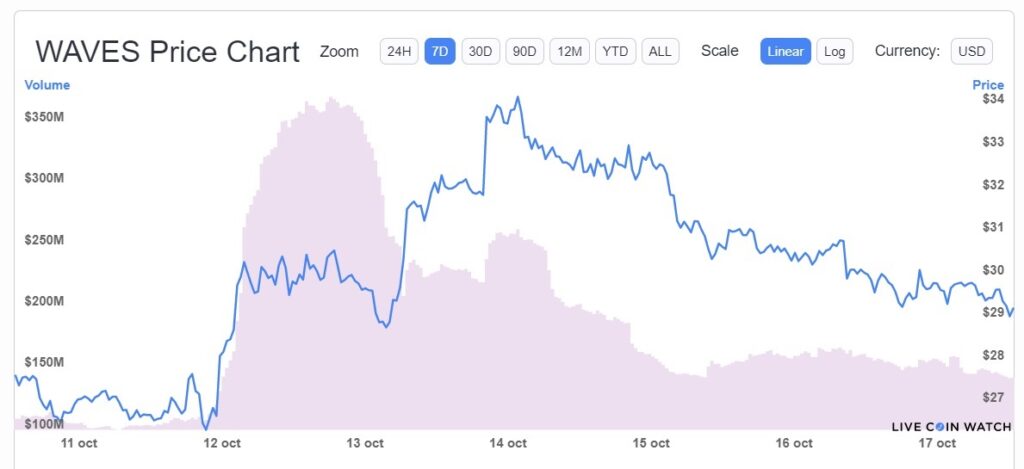1024x469 pixels.
Task: Switch chart zoom to 30D
Action: tap(481, 52)
